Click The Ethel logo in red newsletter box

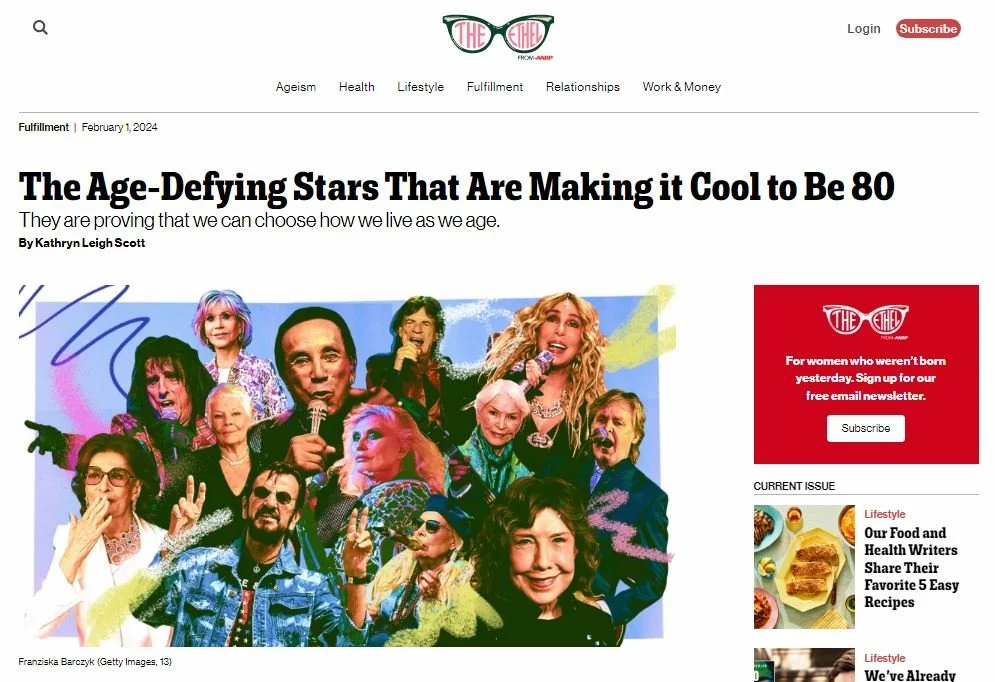(866, 322)
